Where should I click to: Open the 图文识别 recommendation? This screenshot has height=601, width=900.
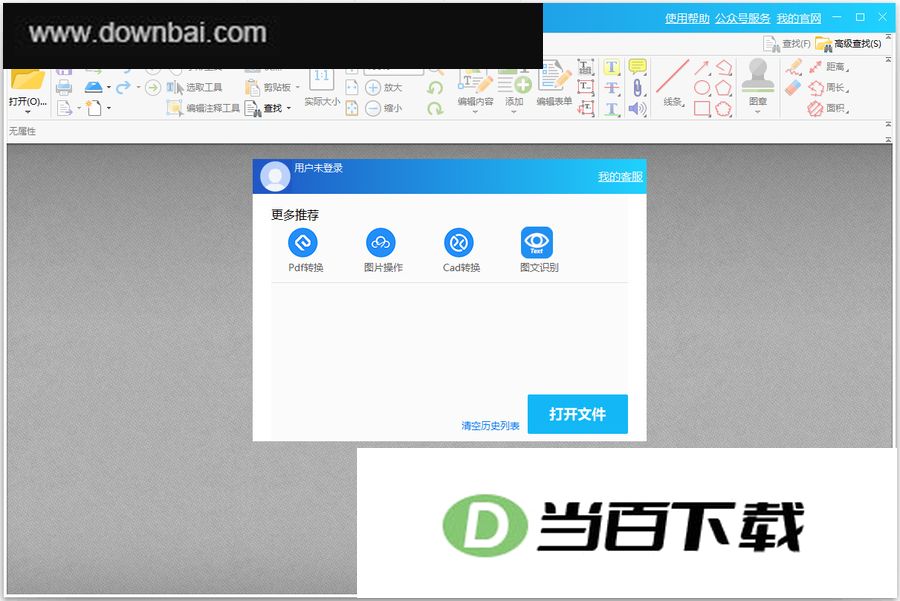tap(538, 250)
